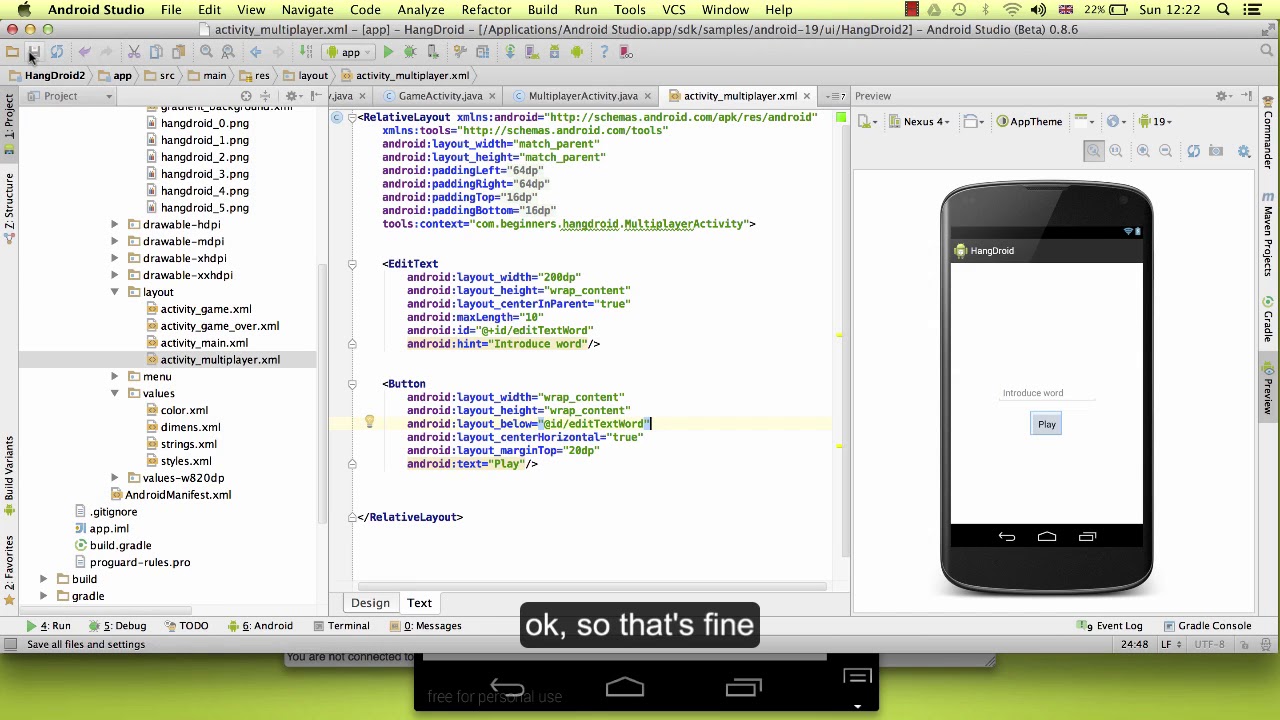Open the preview orientation dropdown
Viewport: 1280px width, 720px height.
pyautogui.click(x=974, y=122)
